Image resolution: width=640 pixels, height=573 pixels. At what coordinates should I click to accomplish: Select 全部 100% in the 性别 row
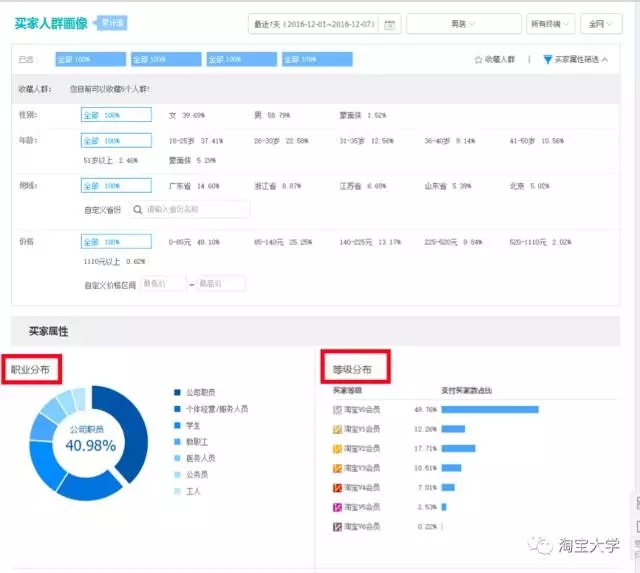pyautogui.click(x=116, y=115)
